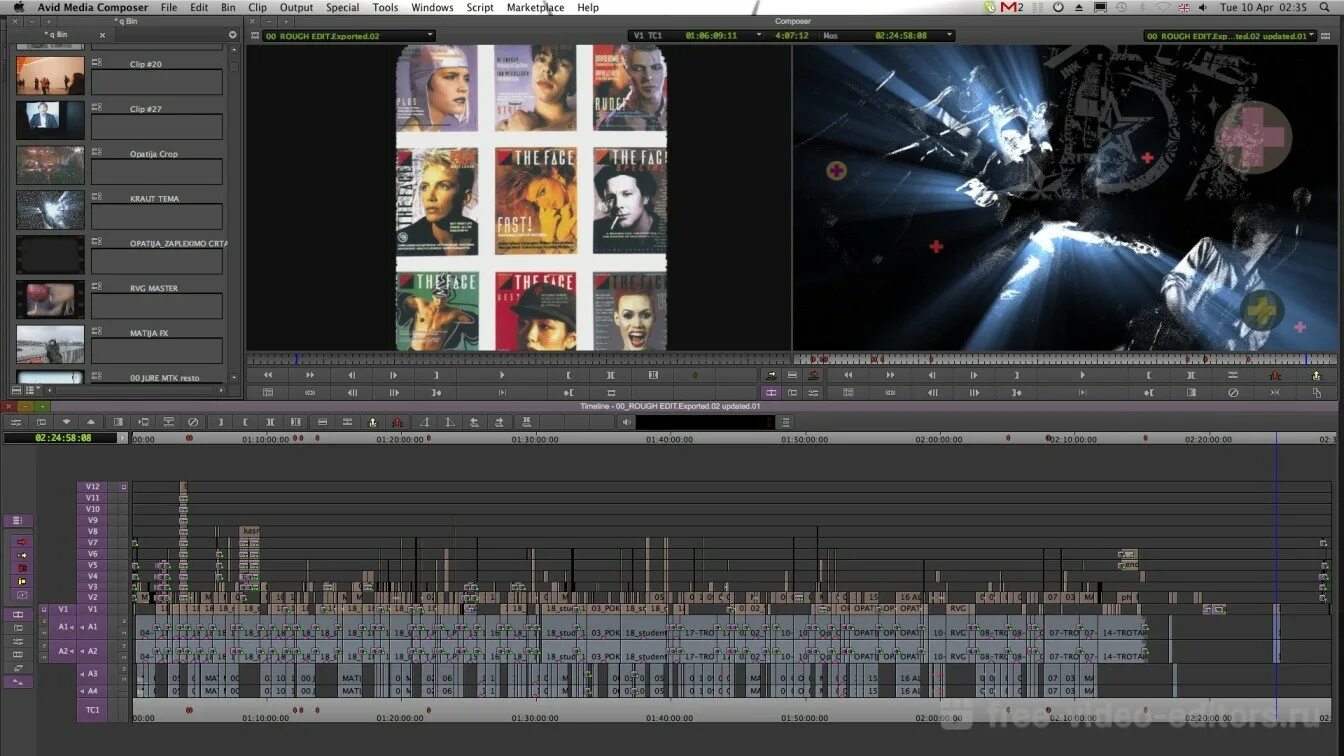Fast forward in the source monitor

tap(309, 375)
